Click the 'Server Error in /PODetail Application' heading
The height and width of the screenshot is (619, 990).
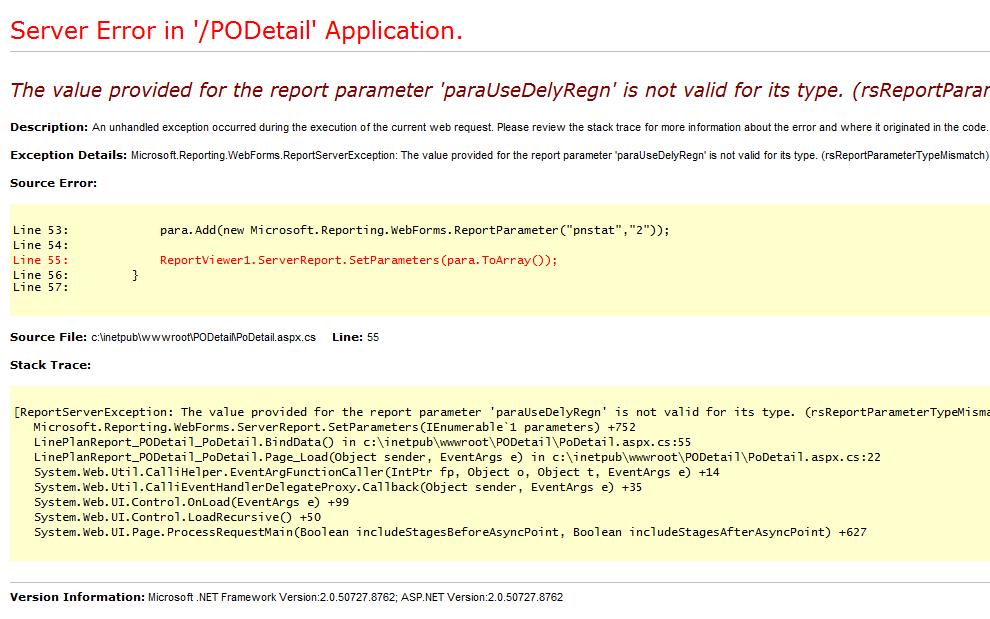click(x=236, y=31)
